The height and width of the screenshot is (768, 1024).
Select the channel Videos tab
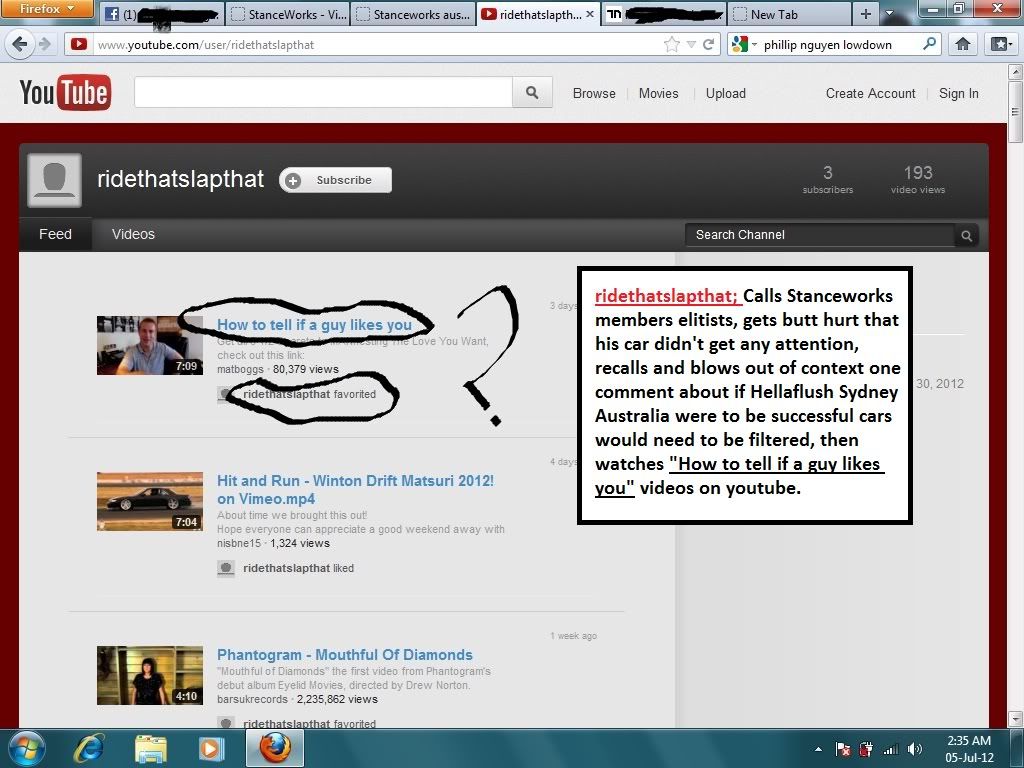(133, 234)
